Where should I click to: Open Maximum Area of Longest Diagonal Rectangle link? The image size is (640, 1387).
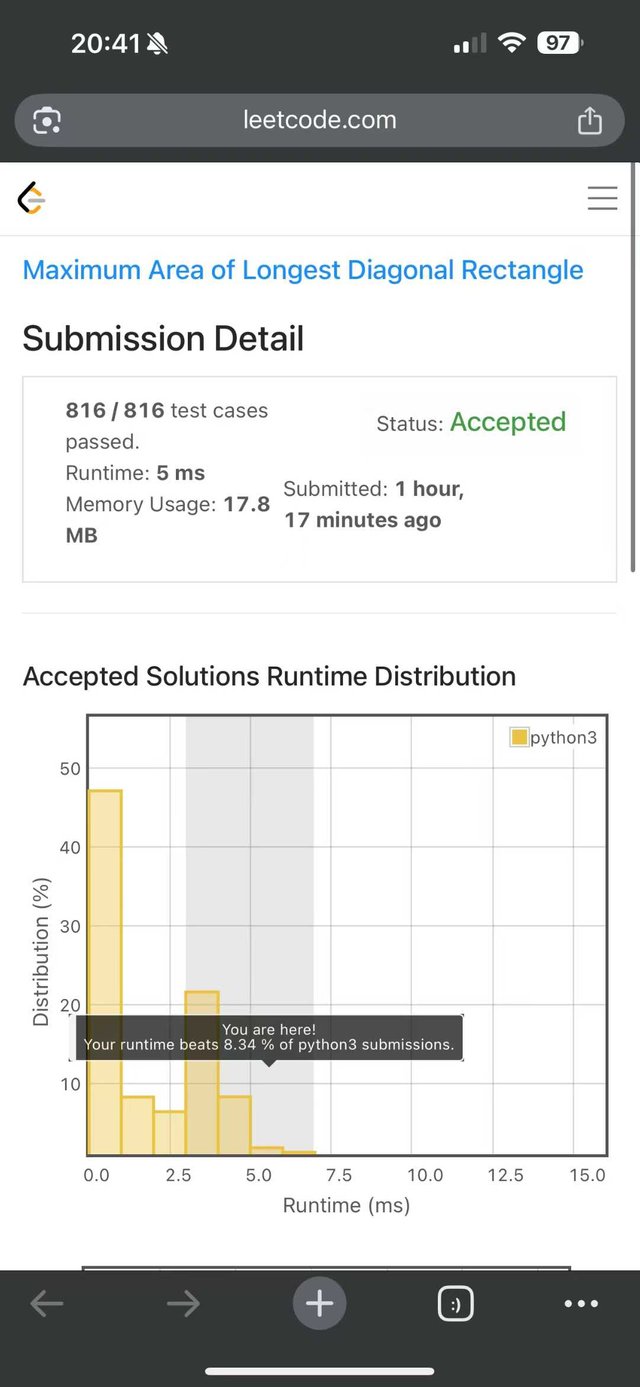click(x=302, y=270)
